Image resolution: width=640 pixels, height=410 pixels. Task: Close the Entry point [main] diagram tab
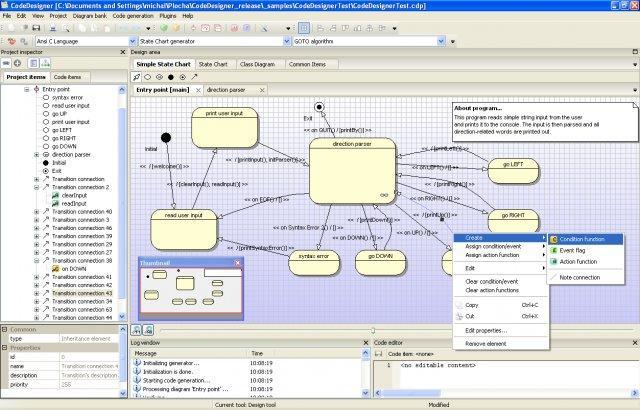(x=198, y=90)
